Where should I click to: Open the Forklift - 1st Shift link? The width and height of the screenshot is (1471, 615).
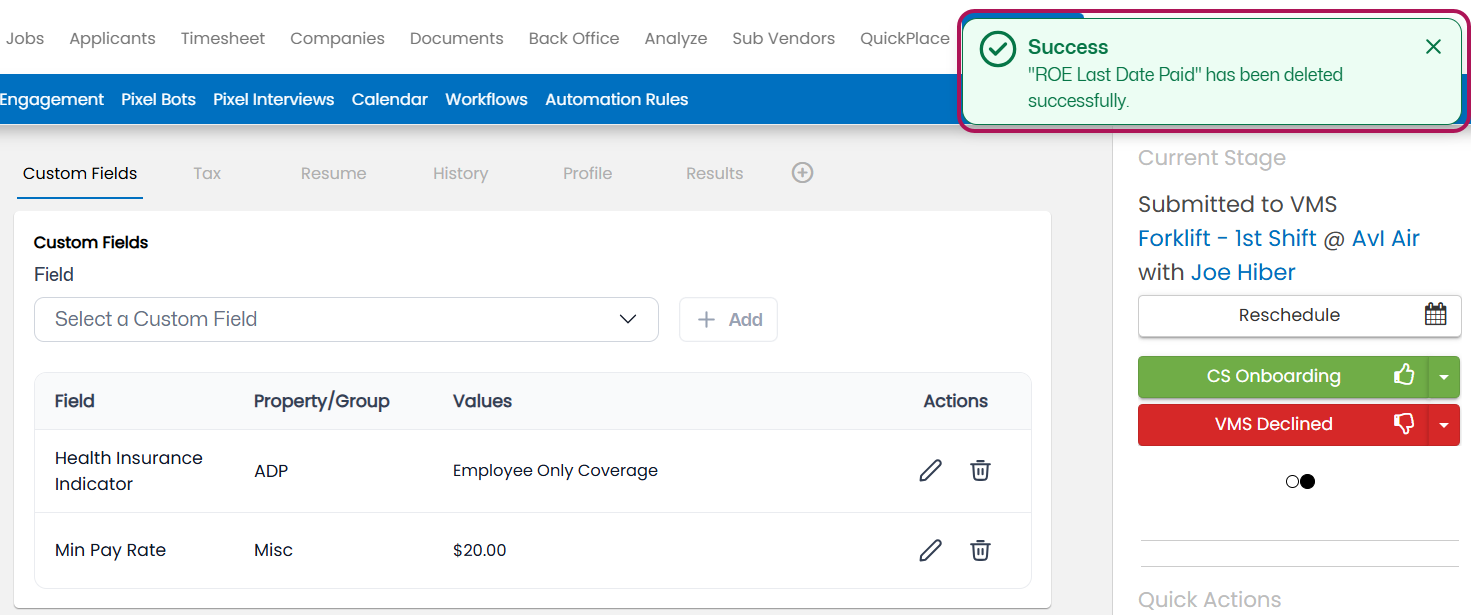(1227, 238)
